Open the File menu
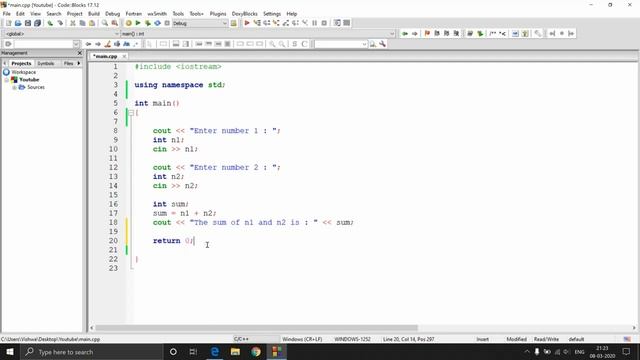Screen dimensions: 640x360 [7, 13]
